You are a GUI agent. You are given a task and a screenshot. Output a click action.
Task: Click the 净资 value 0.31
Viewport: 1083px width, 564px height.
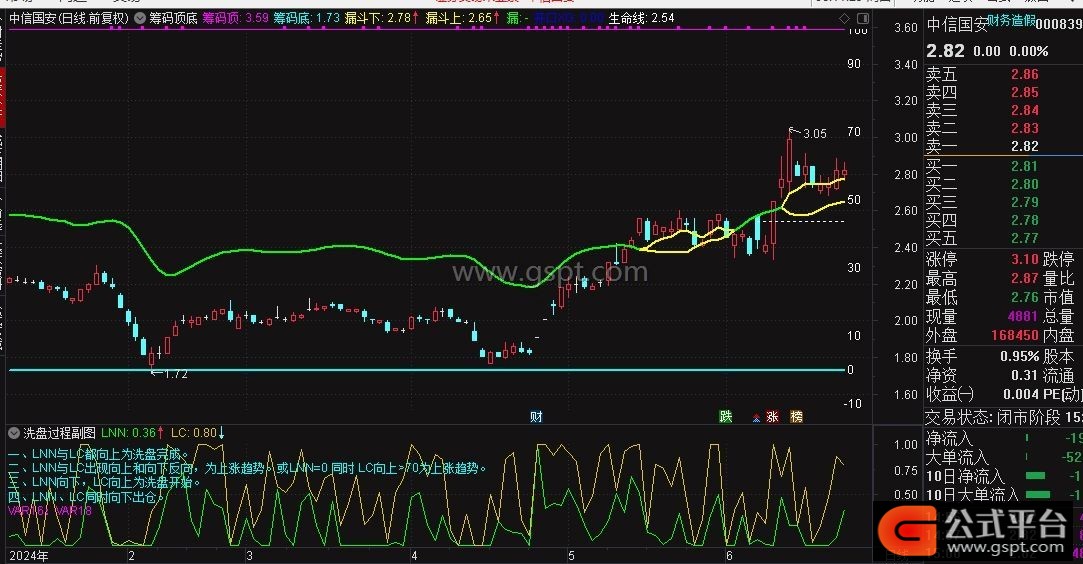[1024, 375]
